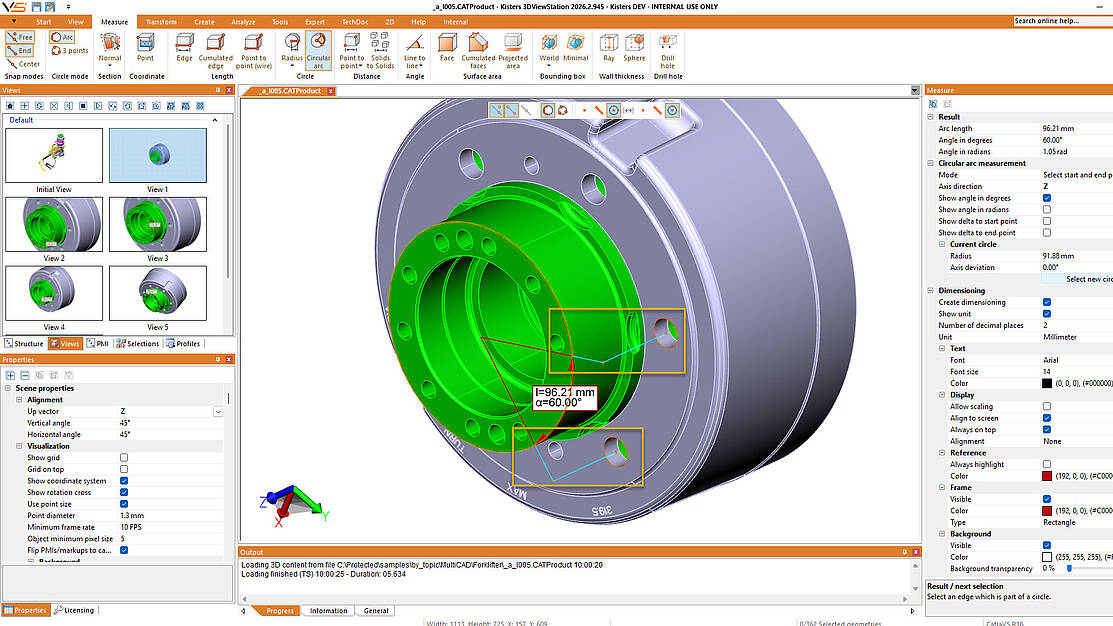Image resolution: width=1113 pixels, height=626 pixels.
Task: Open the Up vector dropdown
Action: point(218,412)
